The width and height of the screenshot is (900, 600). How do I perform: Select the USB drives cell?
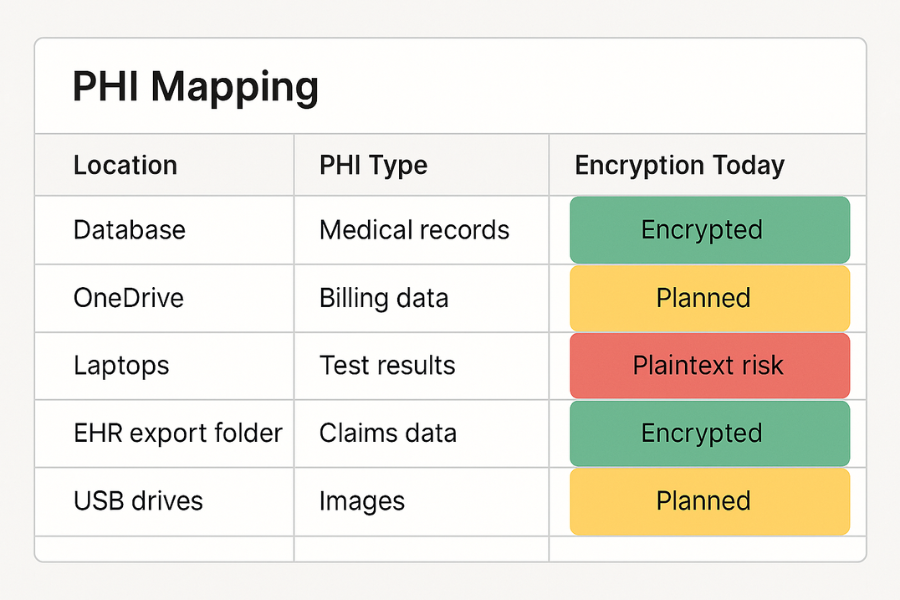pos(138,501)
